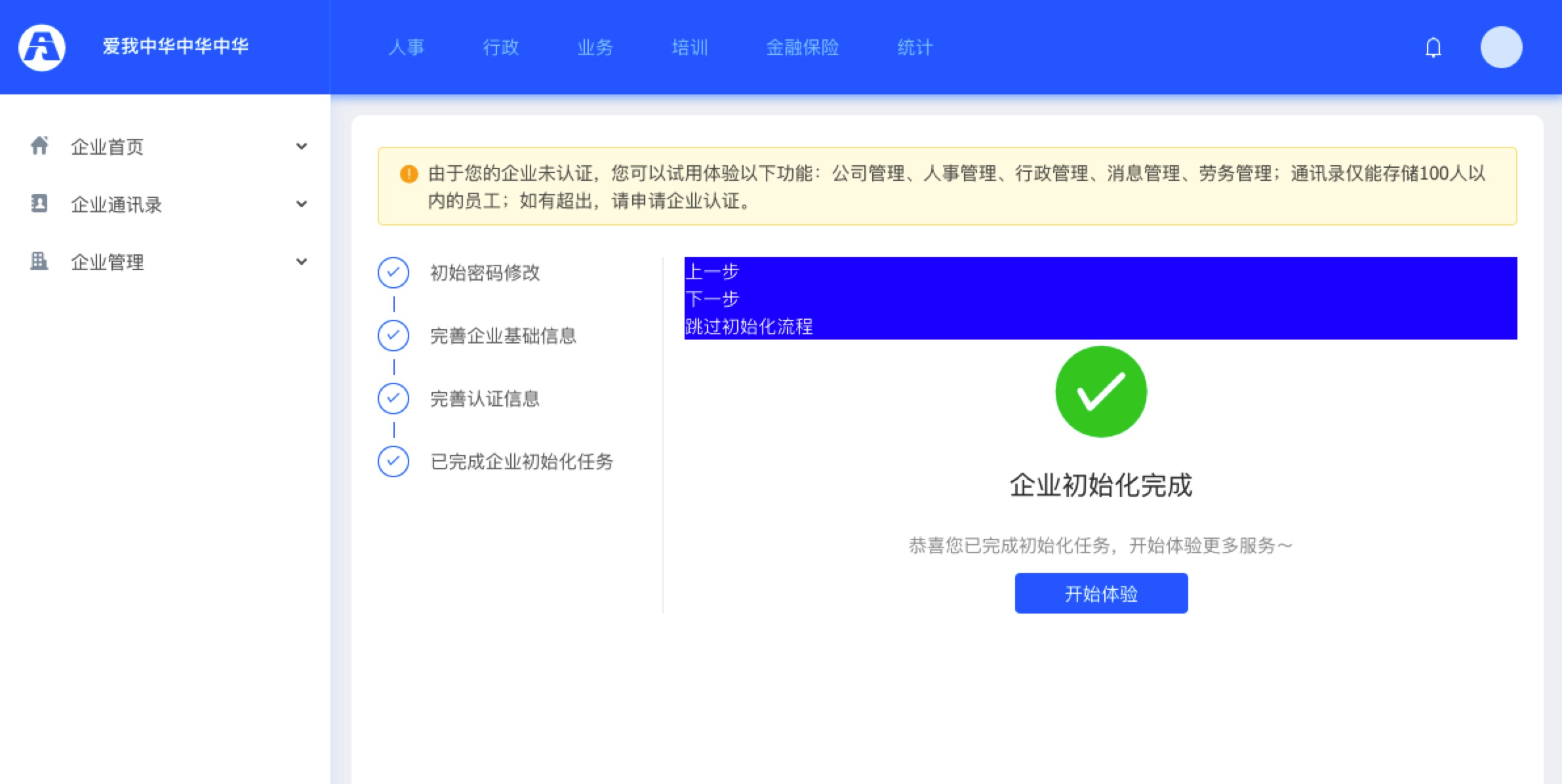Expand the 企业通讯录 chevron
Image resolution: width=1562 pixels, height=784 pixels.
302,204
